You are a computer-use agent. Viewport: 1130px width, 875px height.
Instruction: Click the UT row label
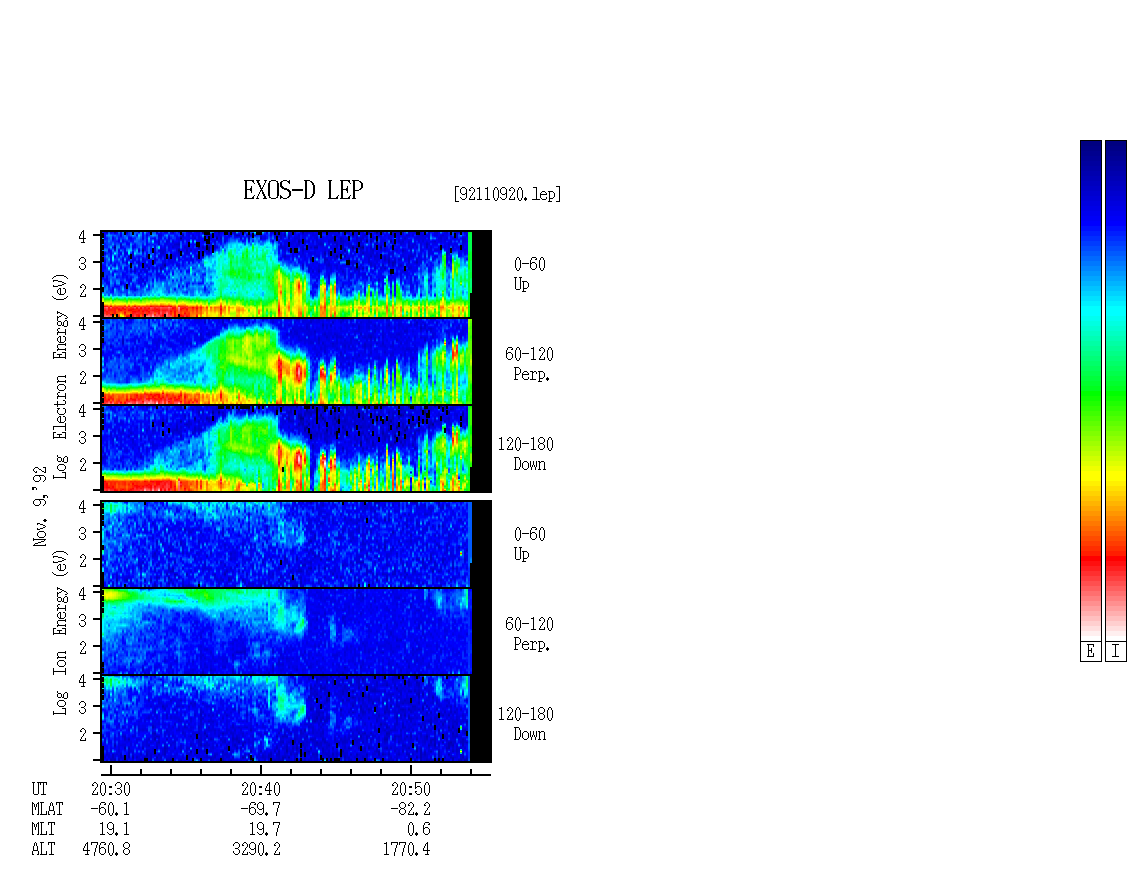pos(39,789)
